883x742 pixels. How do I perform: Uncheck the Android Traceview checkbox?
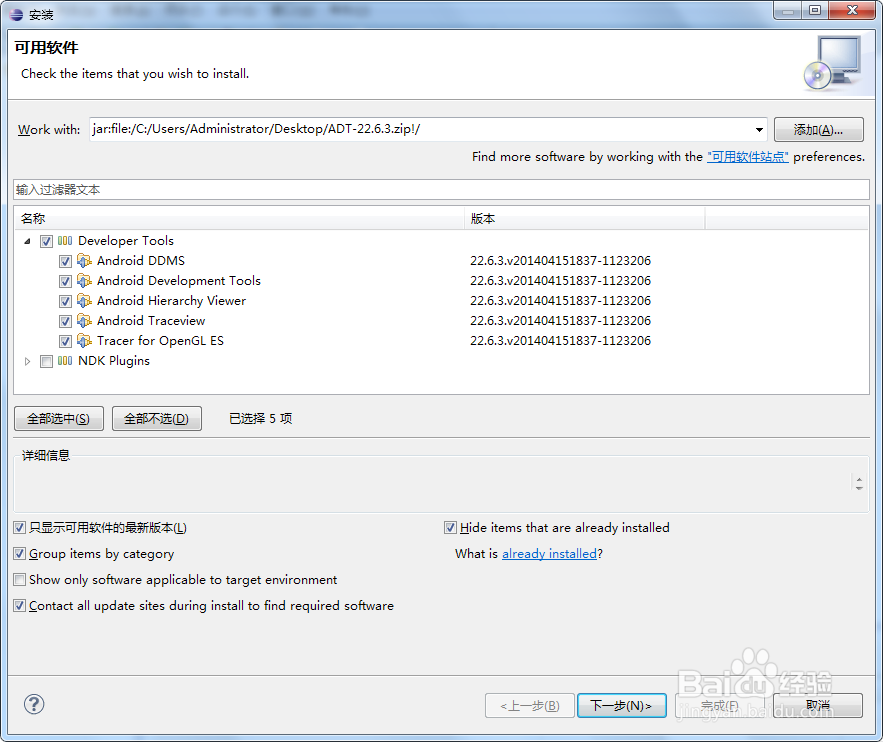(x=65, y=321)
